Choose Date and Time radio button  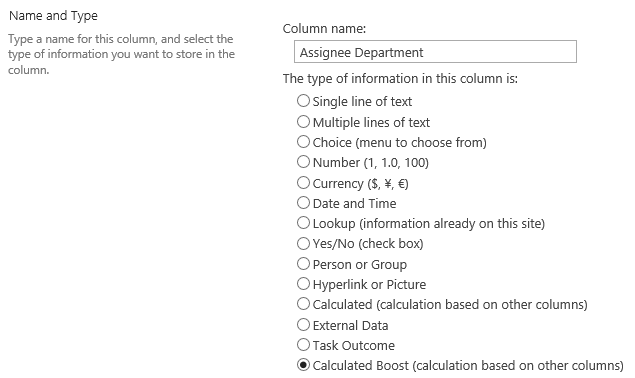point(303,203)
